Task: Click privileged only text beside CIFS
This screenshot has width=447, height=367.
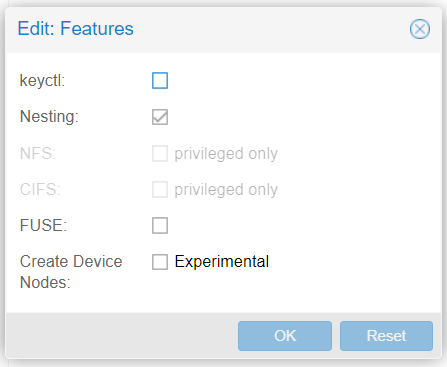Action: (226, 190)
